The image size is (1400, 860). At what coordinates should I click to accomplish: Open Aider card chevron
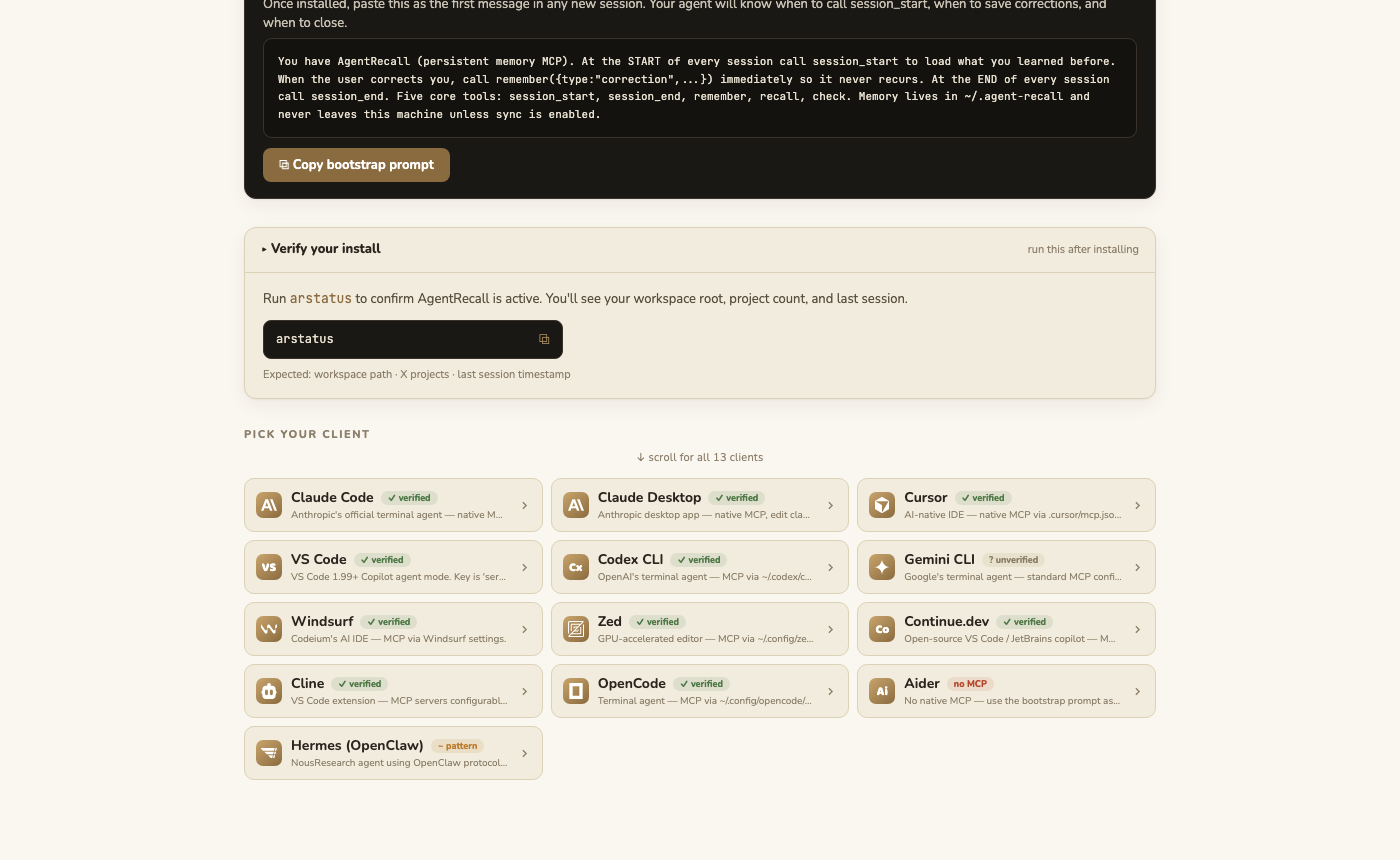1137,692
